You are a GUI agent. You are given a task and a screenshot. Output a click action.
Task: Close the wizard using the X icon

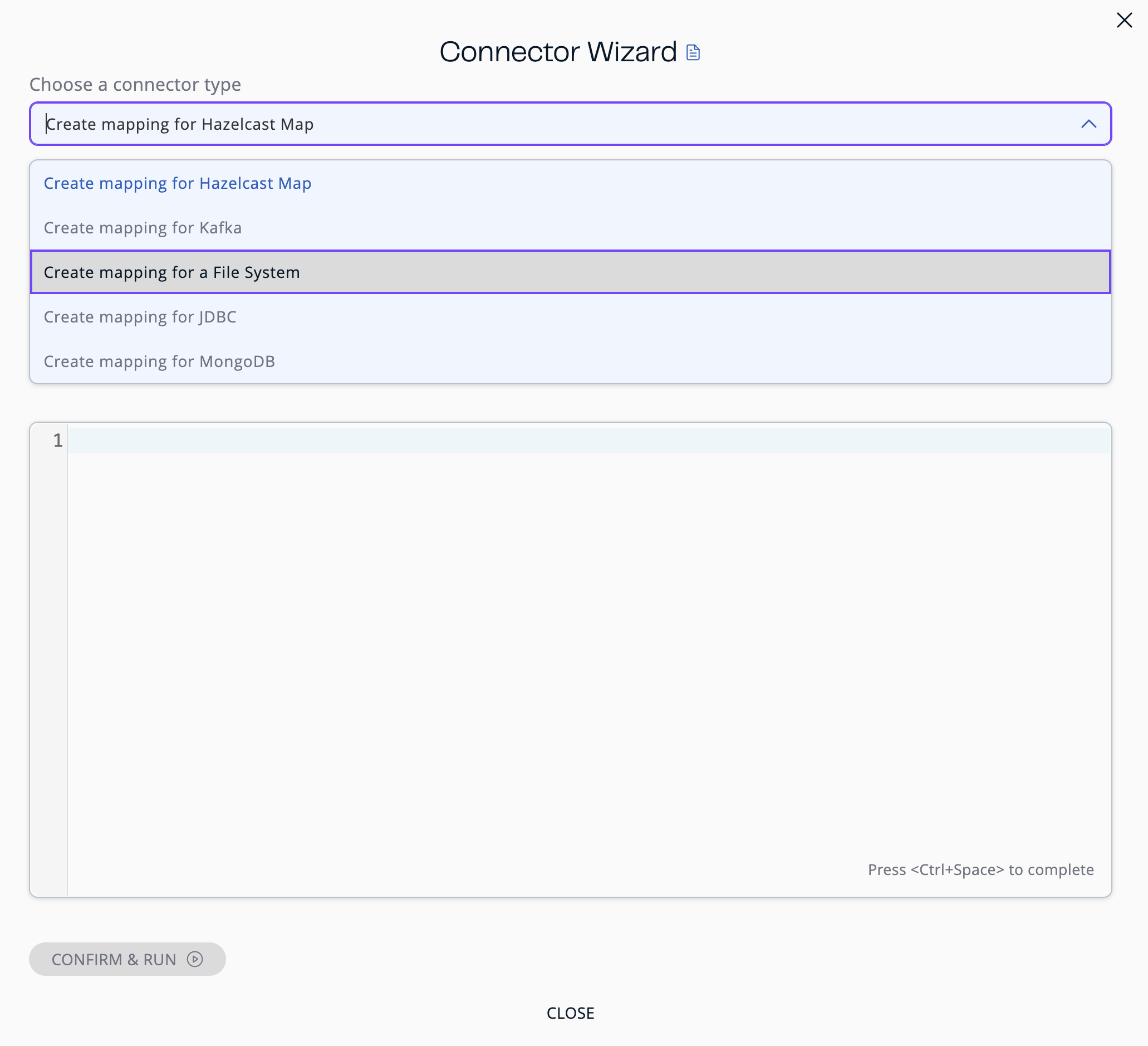click(1124, 21)
